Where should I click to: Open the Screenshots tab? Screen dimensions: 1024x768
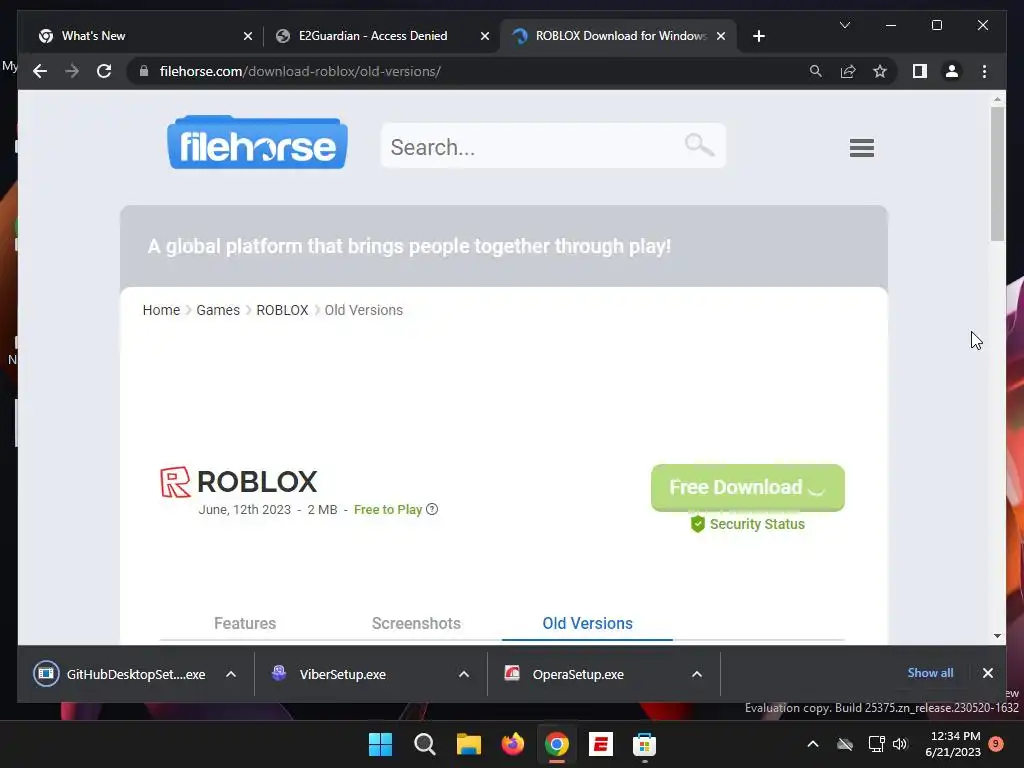point(416,623)
